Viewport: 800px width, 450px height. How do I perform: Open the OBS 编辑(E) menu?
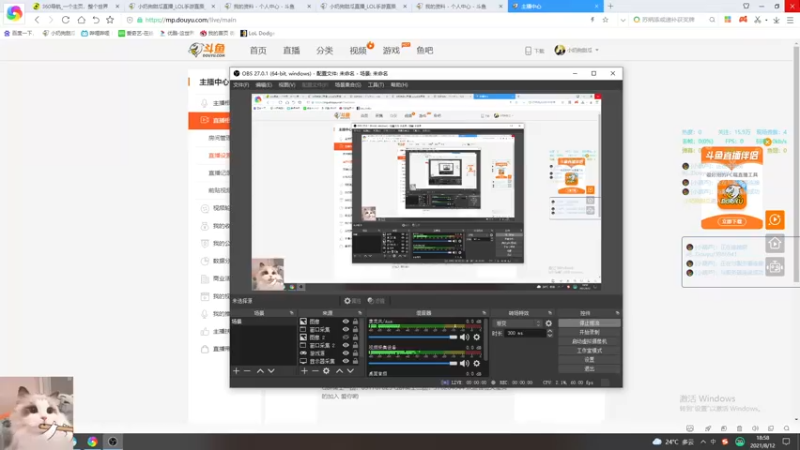point(264,85)
